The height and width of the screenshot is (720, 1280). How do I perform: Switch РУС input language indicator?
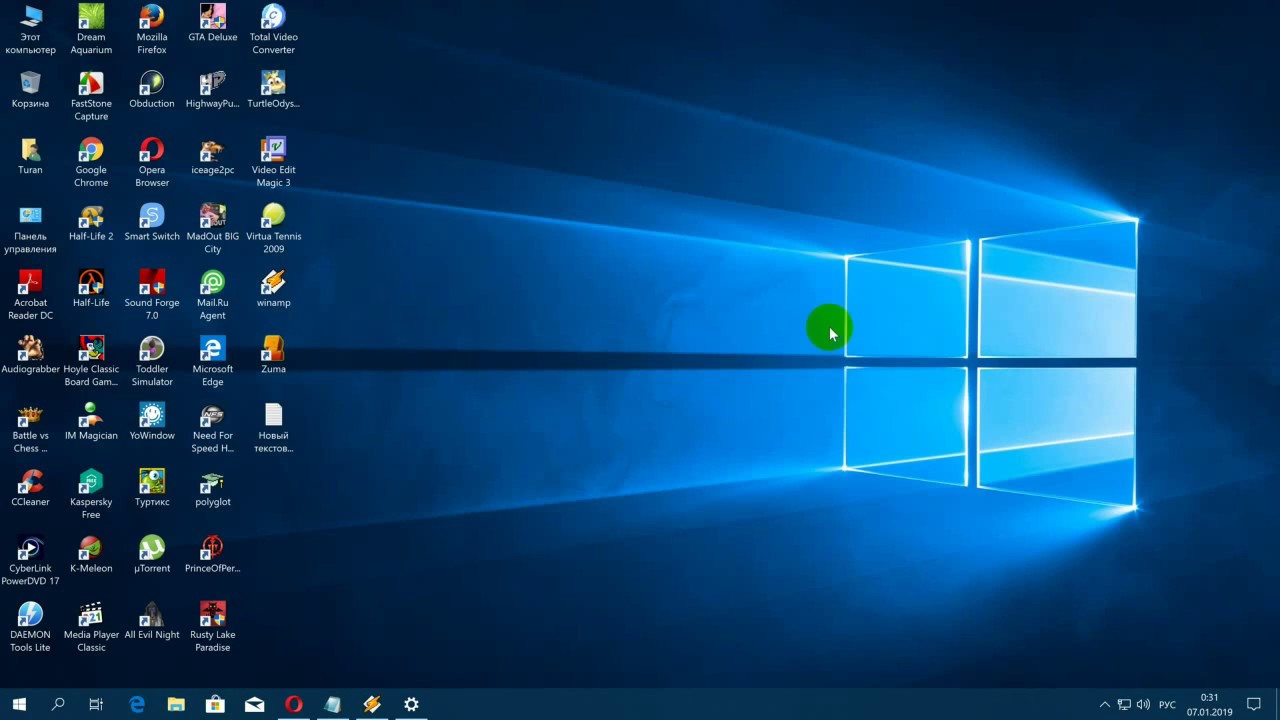[1167, 704]
